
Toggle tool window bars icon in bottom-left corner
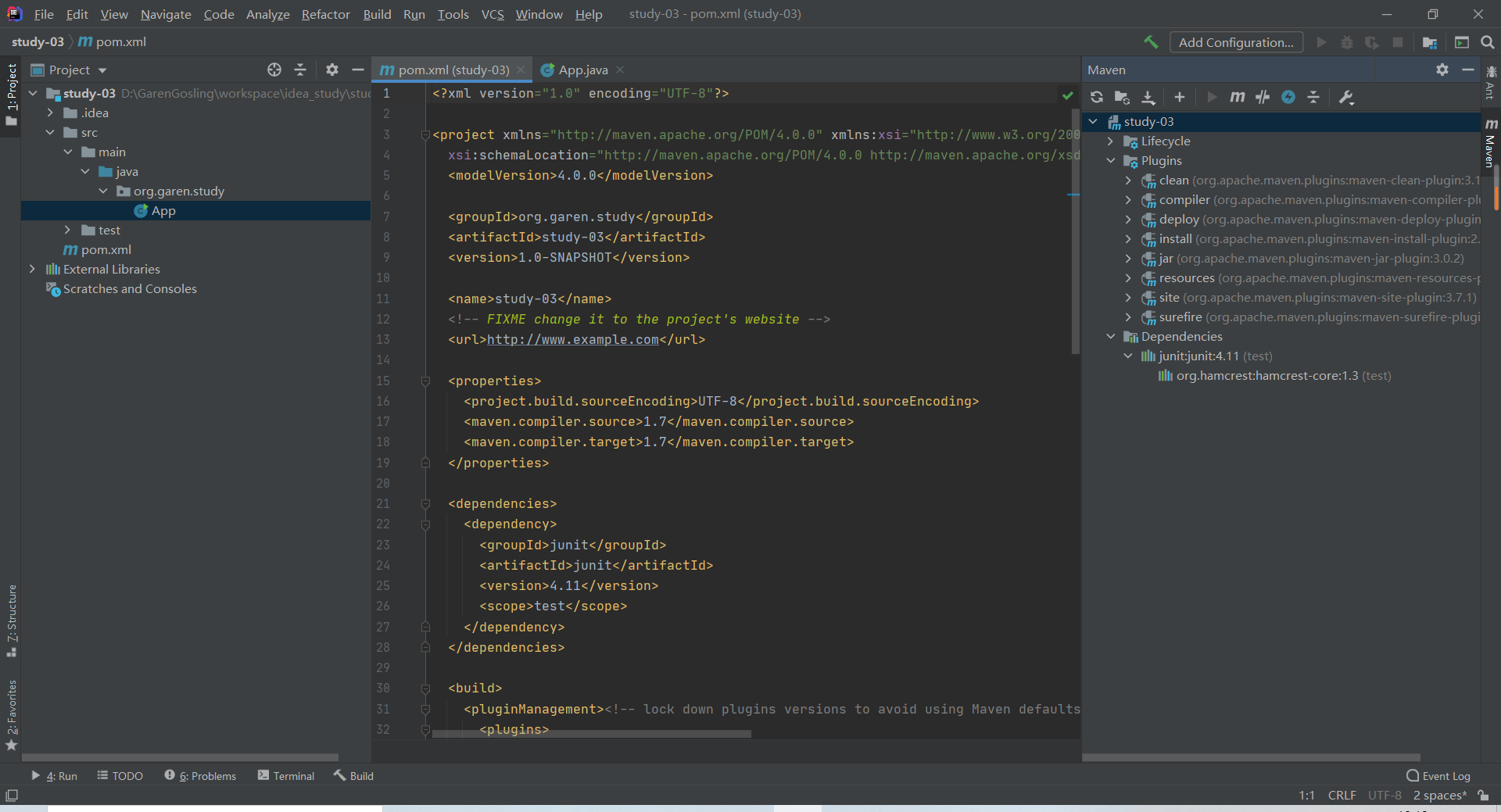11,796
